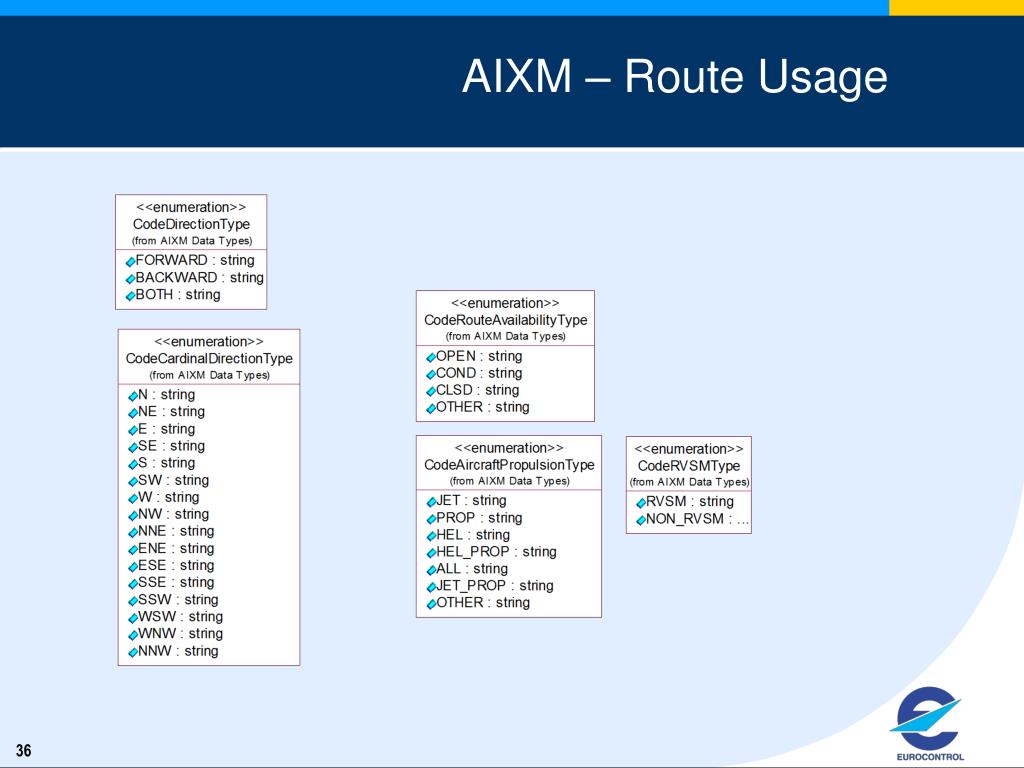Click the attribute icon beside PROP : string
This screenshot has height=768, width=1024.
tap(430, 519)
